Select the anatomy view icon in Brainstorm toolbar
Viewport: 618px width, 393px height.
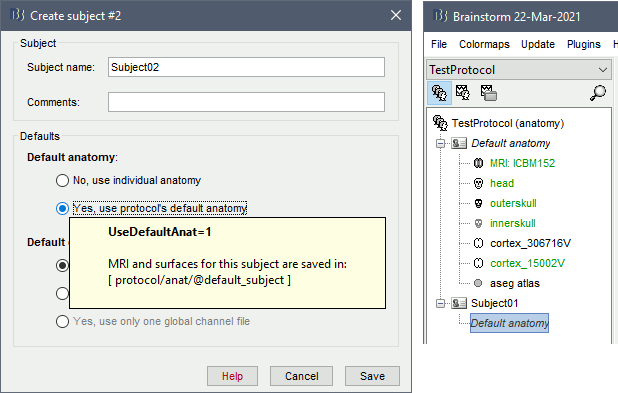[439, 93]
